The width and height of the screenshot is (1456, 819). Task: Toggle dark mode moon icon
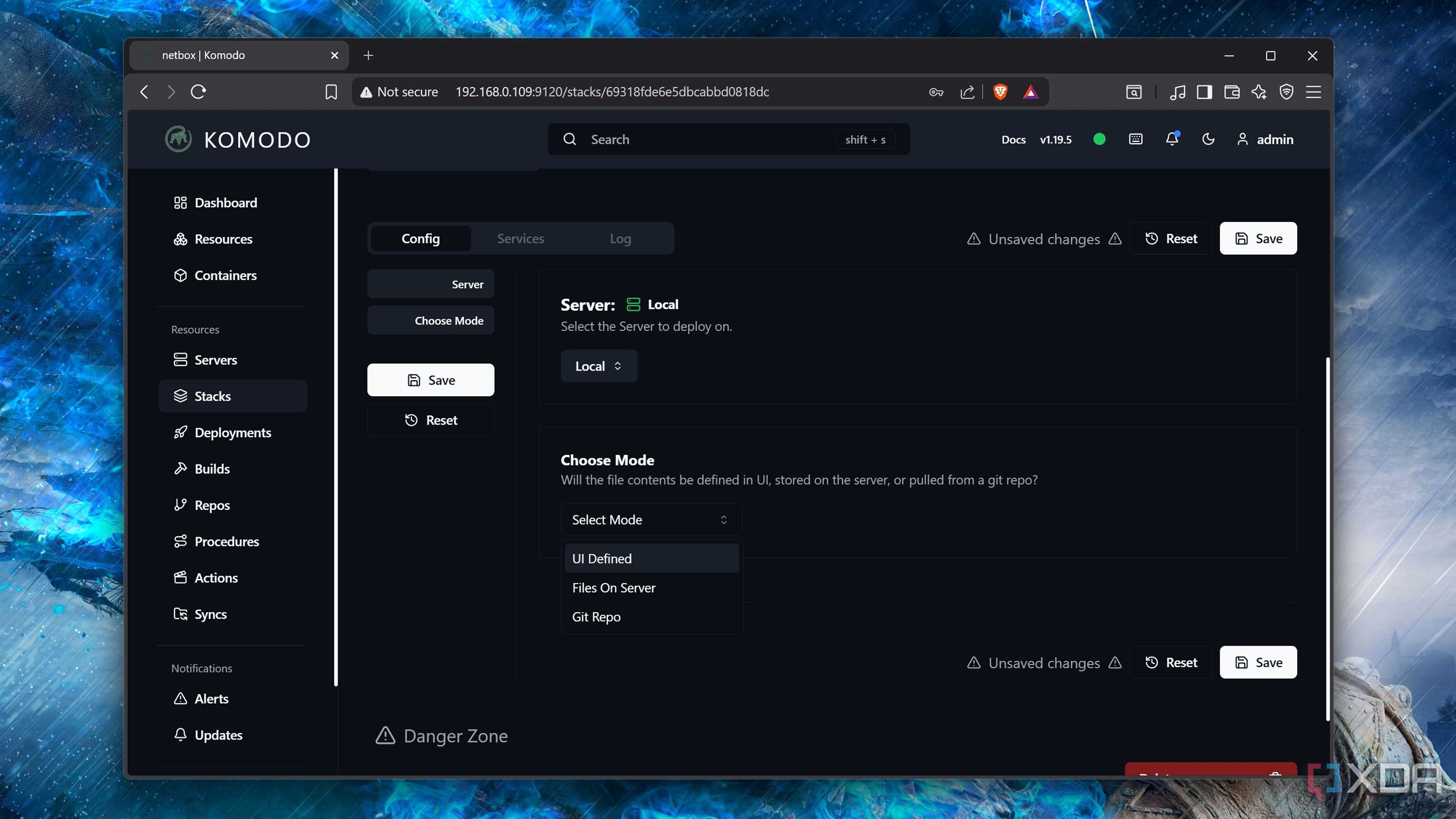coord(1208,139)
